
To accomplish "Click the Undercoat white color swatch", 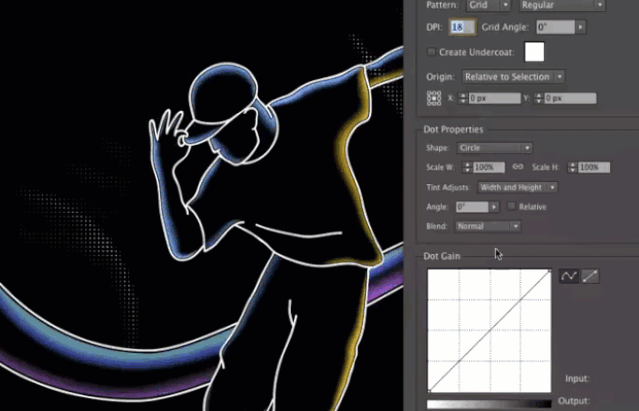I will pyautogui.click(x=534, y=52).
